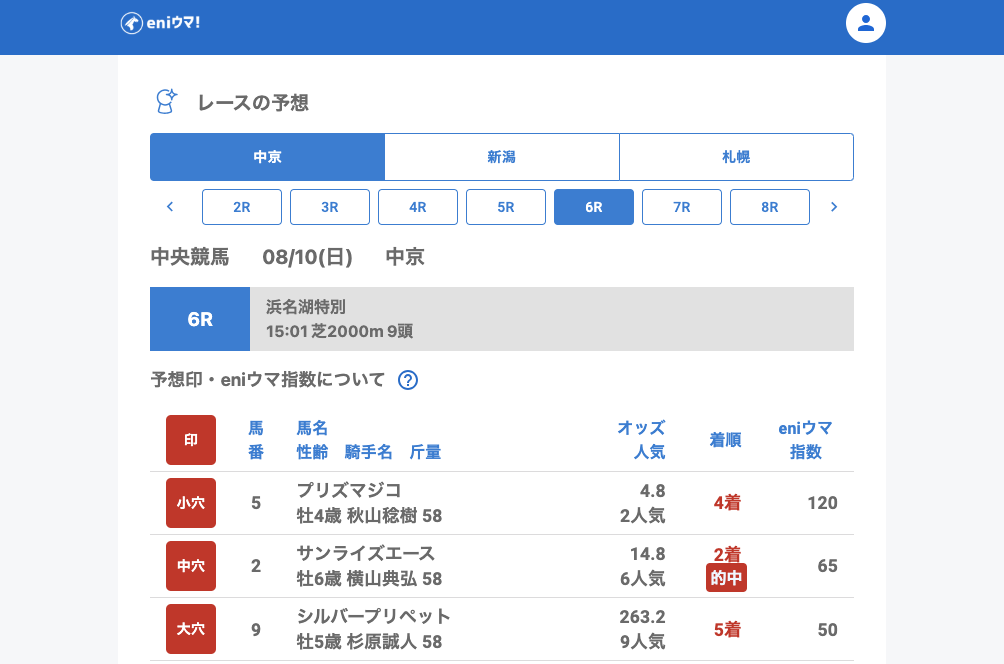Choose the 6R race button
Image resolution: width=1004 pixels, height=664 pixels.
pyautogui.click(x=594, y=207)
